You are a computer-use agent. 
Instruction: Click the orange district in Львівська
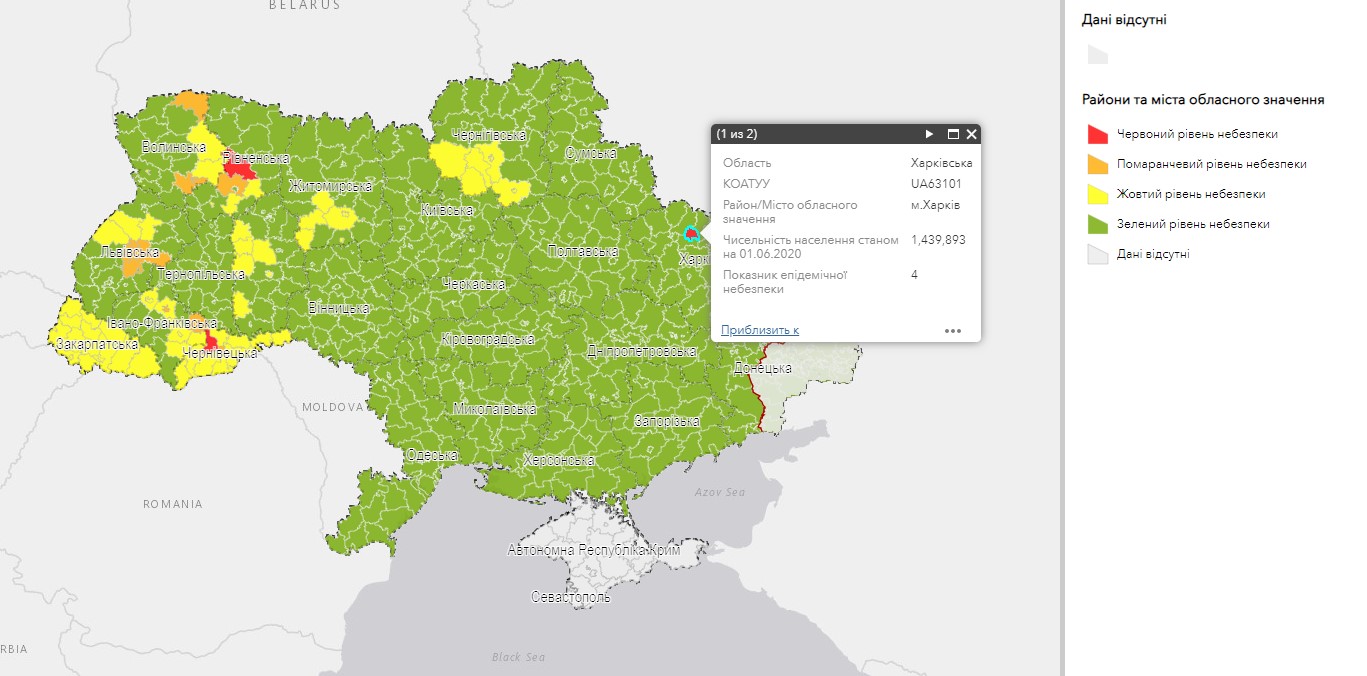(132, 265)
